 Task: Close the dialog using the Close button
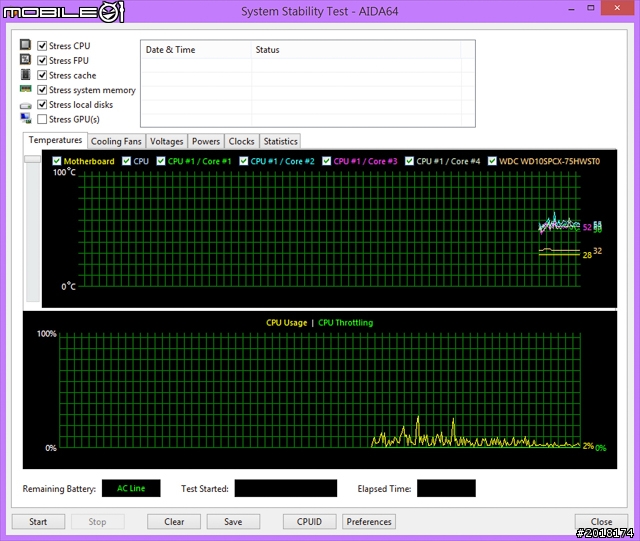(601, 522)
